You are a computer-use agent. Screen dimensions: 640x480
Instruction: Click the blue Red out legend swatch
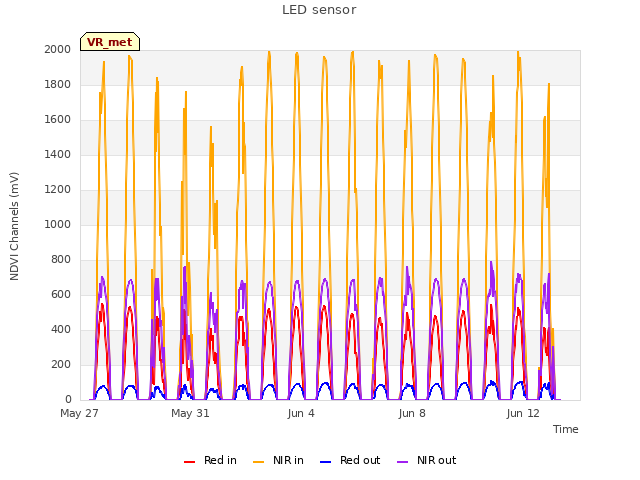325,462
